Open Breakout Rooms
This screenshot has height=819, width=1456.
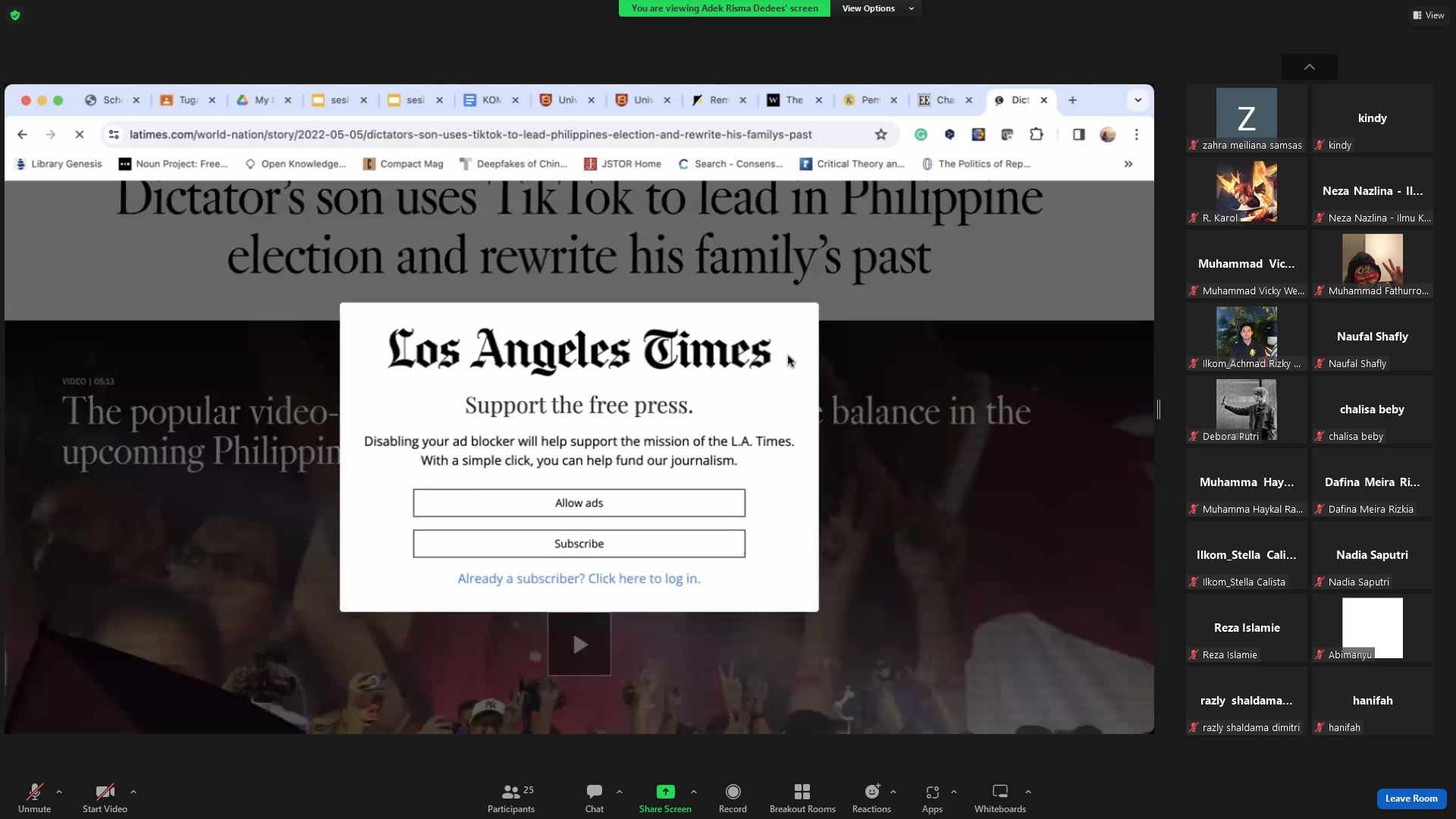coord(802,798)
